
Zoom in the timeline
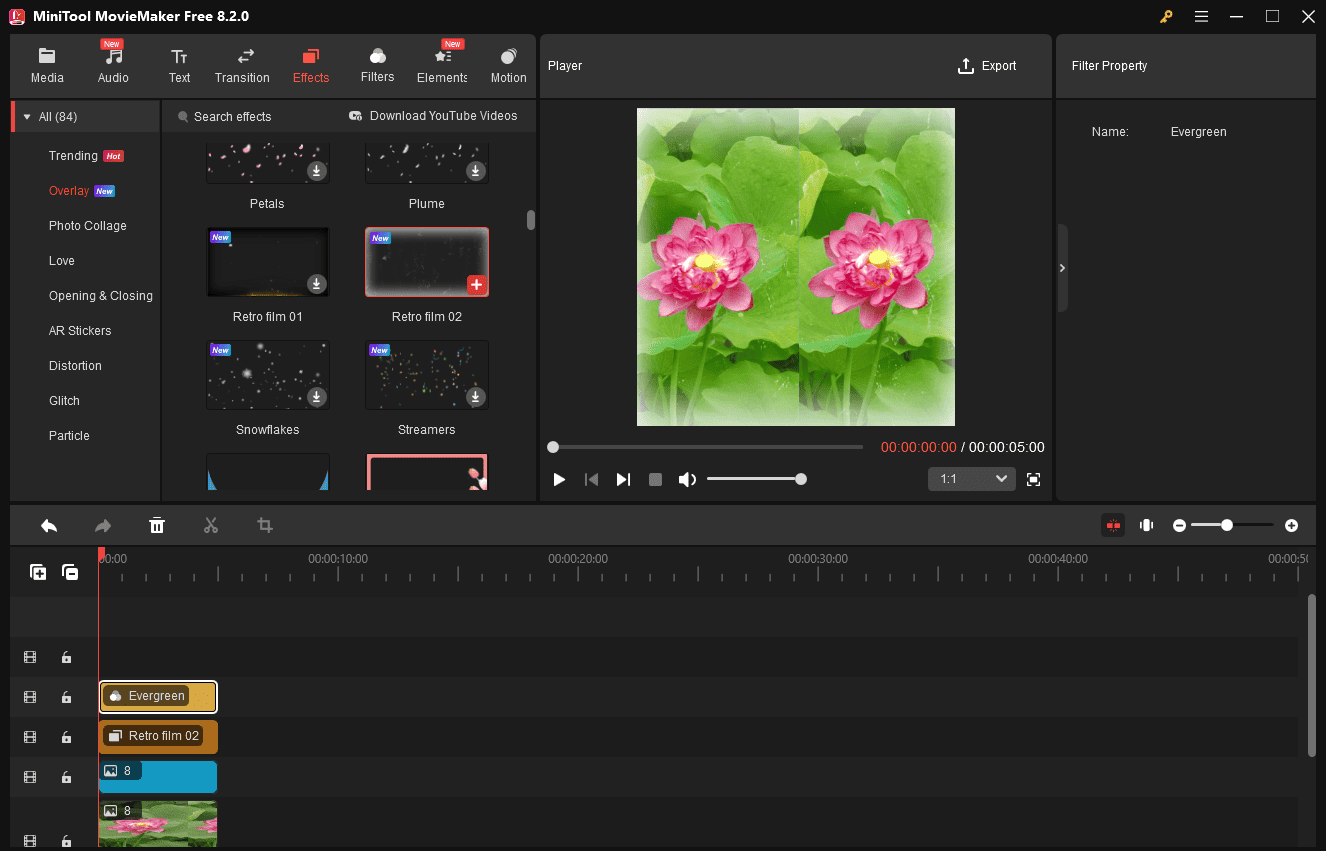(1292, 525)
